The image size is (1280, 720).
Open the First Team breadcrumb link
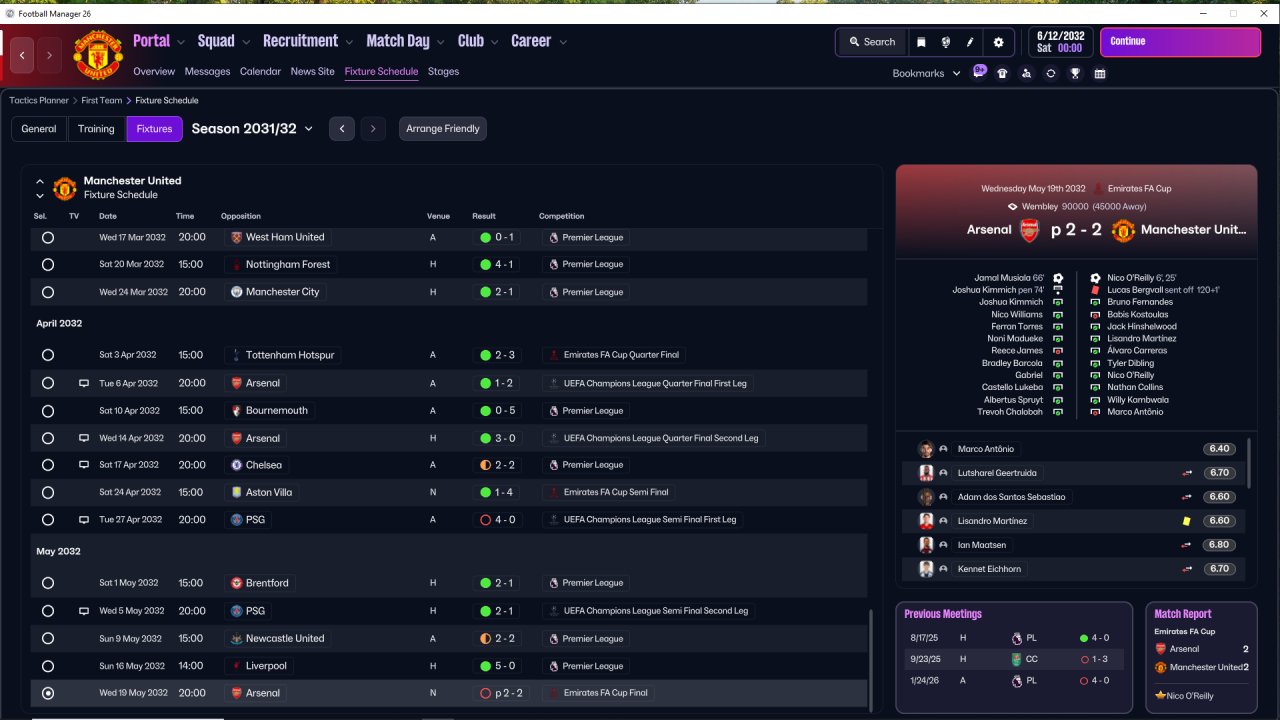(102, 101)
